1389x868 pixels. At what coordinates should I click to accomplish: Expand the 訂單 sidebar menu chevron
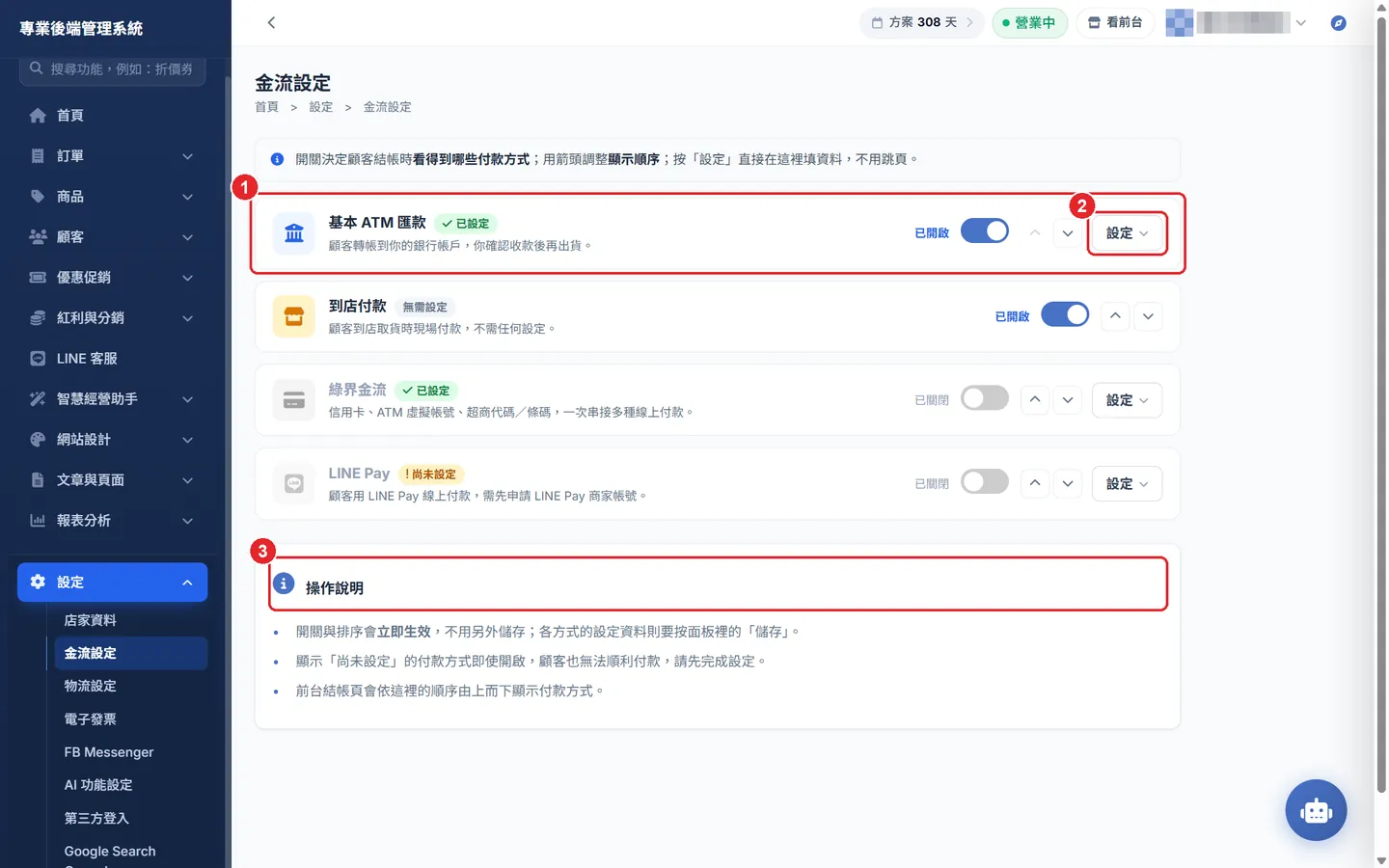188,156
